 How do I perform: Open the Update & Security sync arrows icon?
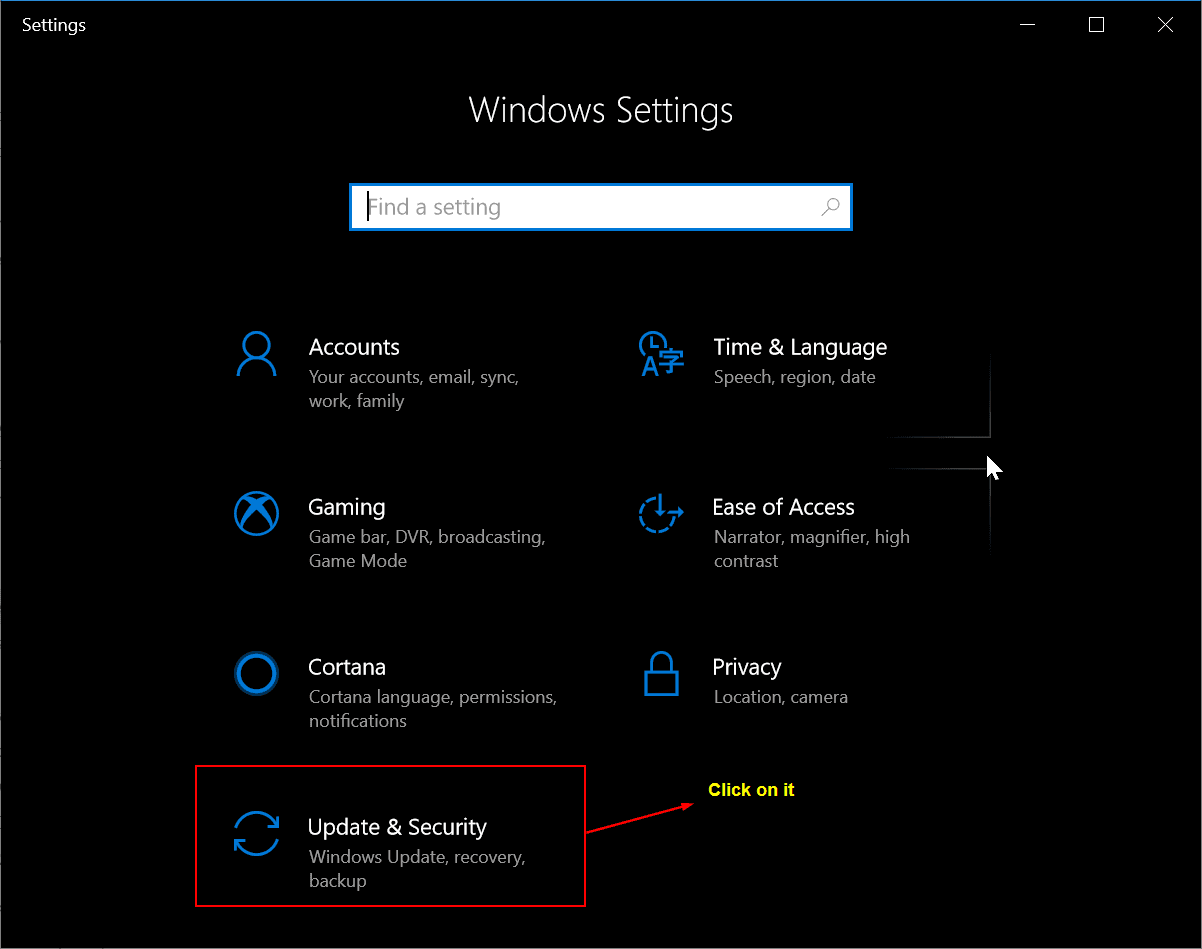coord(256,833)
